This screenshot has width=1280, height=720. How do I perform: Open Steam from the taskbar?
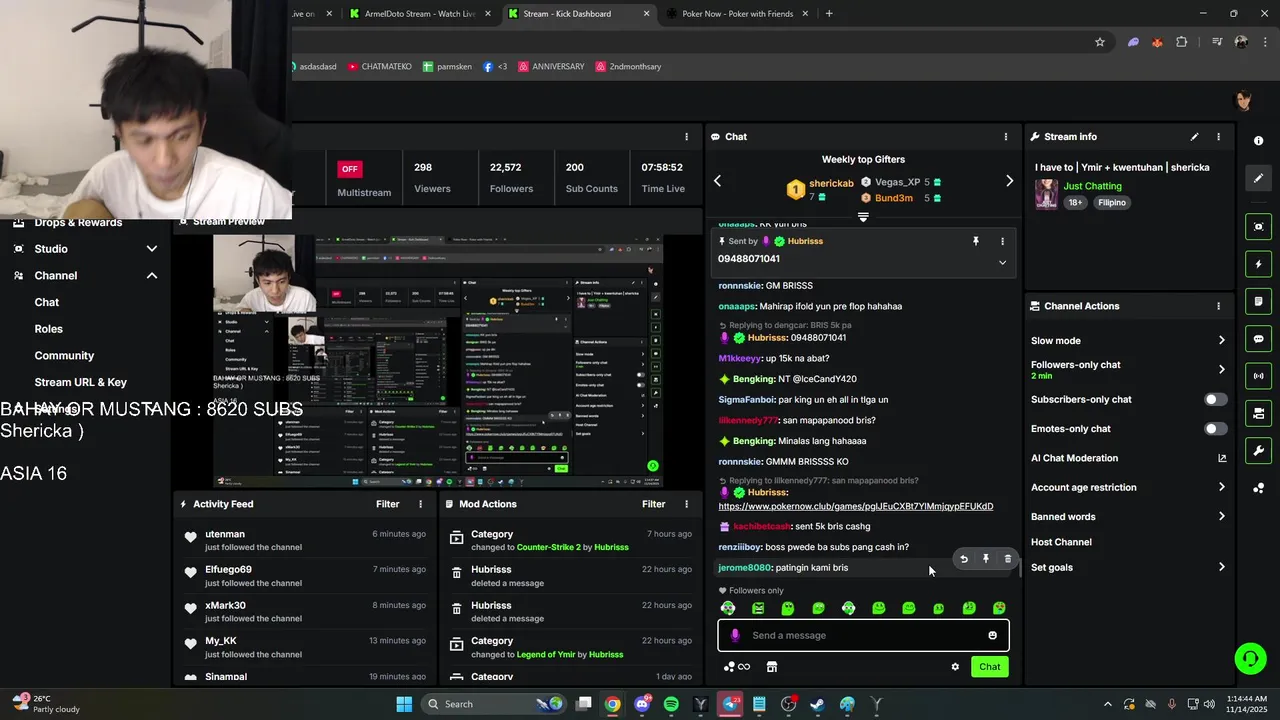(817, 704)
